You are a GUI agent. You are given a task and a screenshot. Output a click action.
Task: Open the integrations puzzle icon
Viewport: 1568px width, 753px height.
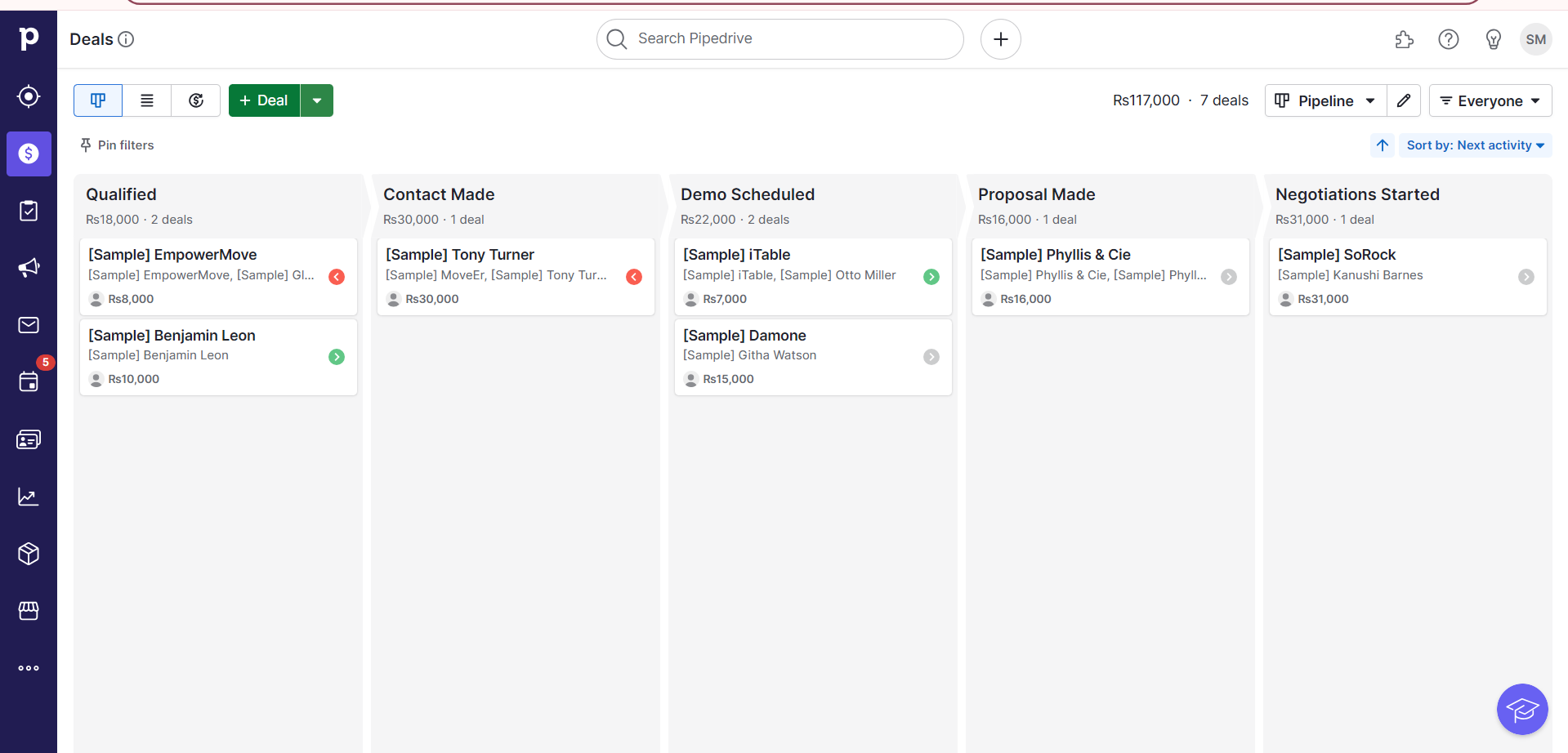[x=1404, y=39]
